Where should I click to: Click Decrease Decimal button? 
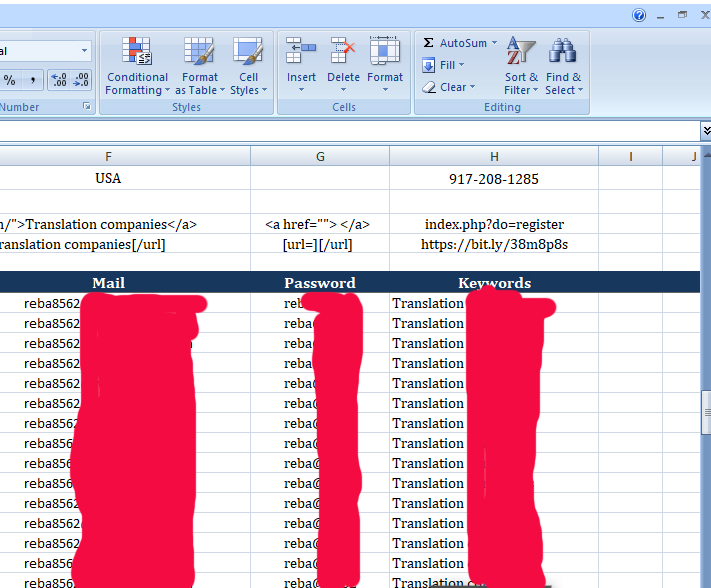tap(81, 80)
